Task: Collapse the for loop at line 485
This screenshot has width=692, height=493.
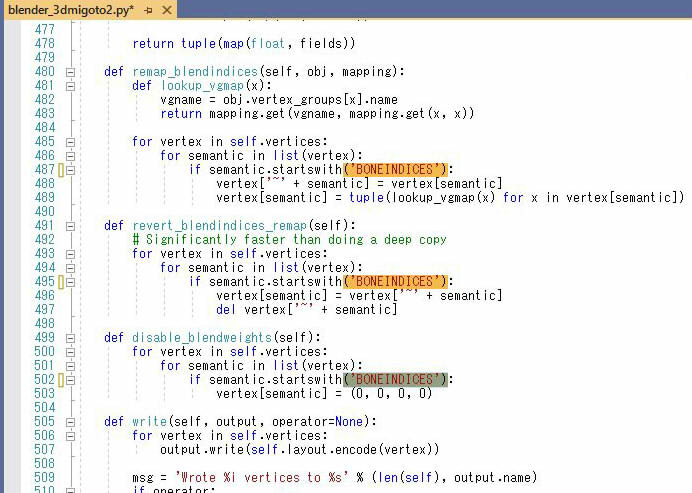Action: (70, 142)
